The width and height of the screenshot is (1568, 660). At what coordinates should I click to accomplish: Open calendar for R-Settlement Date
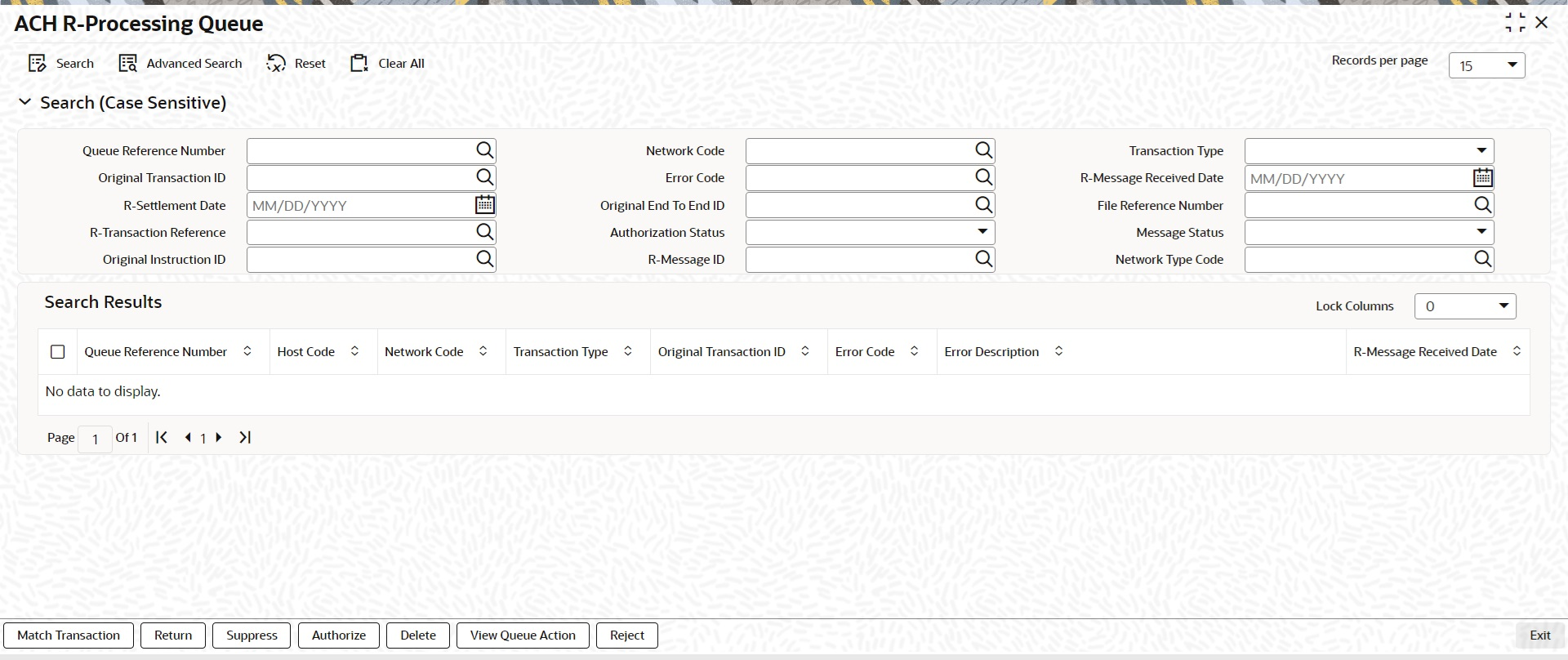485,205
